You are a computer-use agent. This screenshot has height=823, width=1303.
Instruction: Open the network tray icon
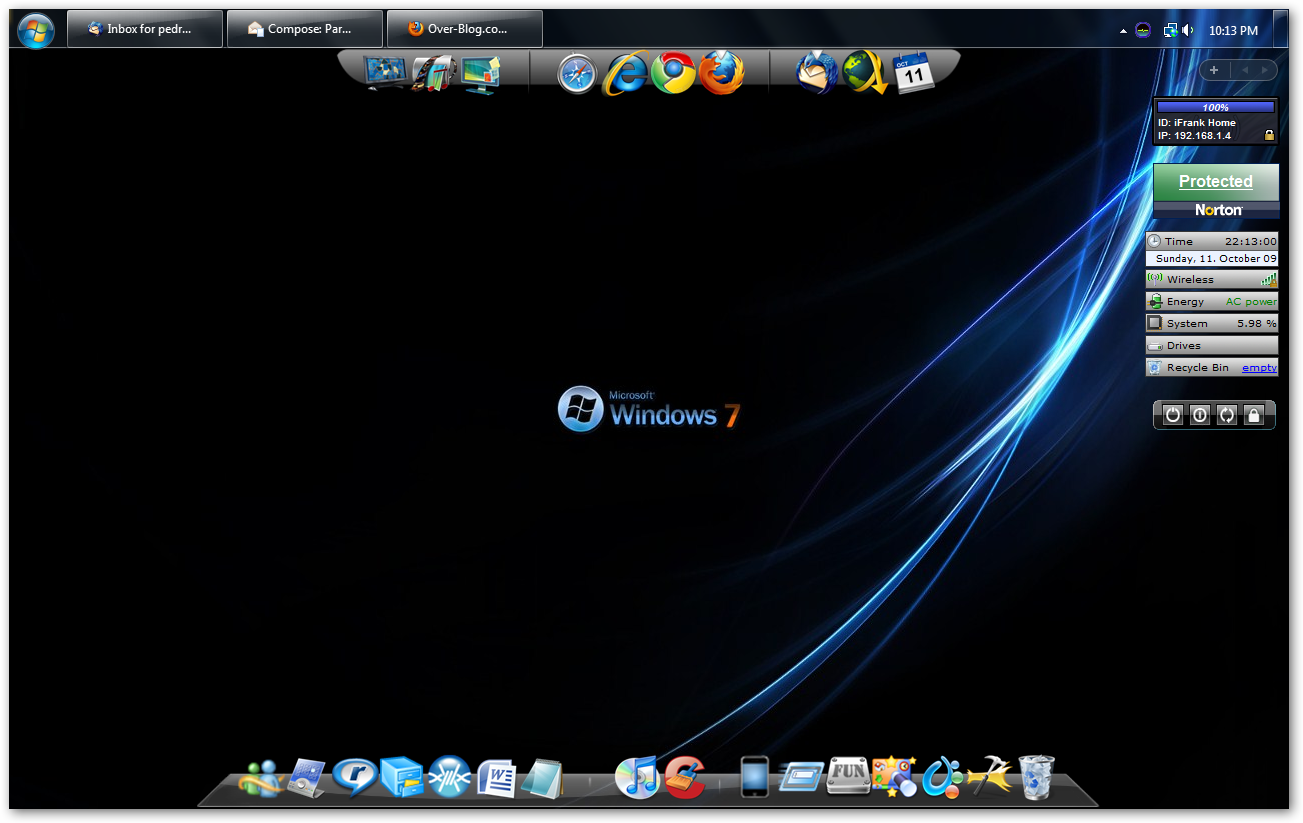[x=1169, y=30]
